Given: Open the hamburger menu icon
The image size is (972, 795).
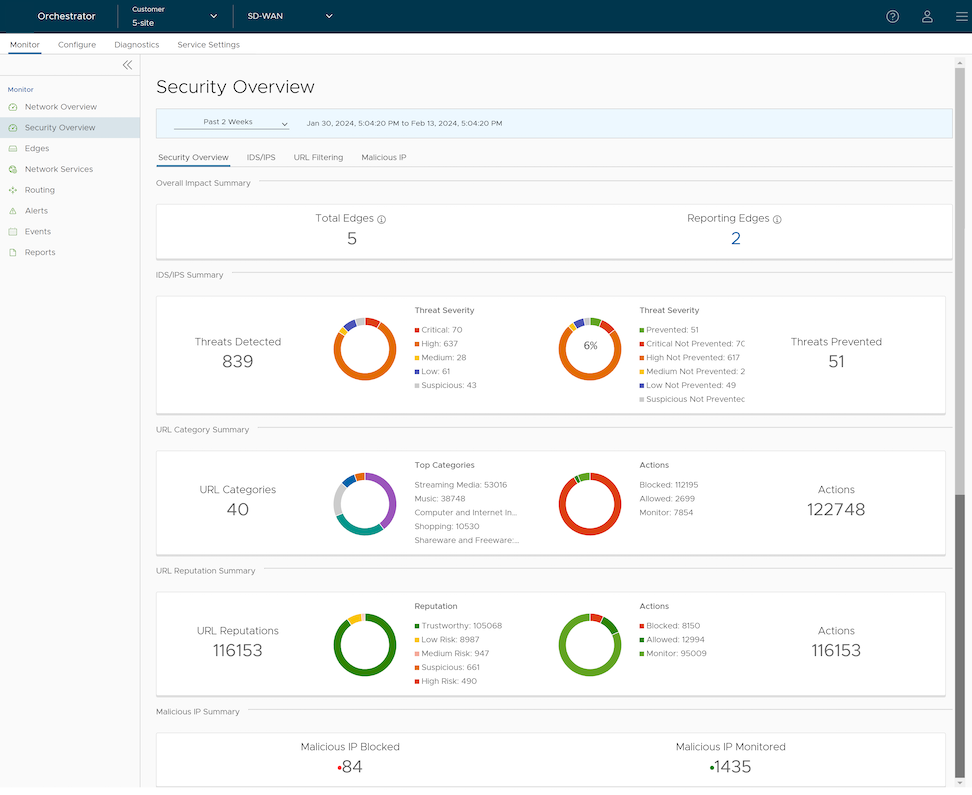Looking at the screenshot, I should click(961, 16).
